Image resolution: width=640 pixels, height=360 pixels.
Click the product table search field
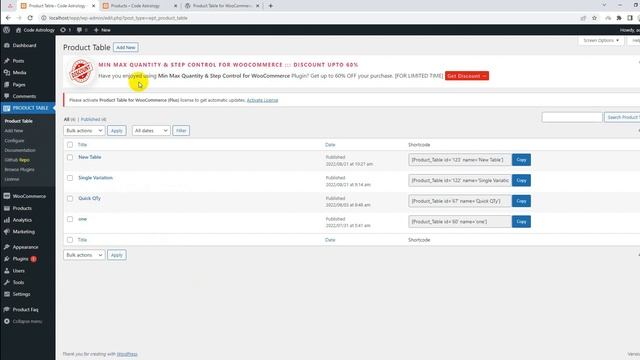pos(572,118)
